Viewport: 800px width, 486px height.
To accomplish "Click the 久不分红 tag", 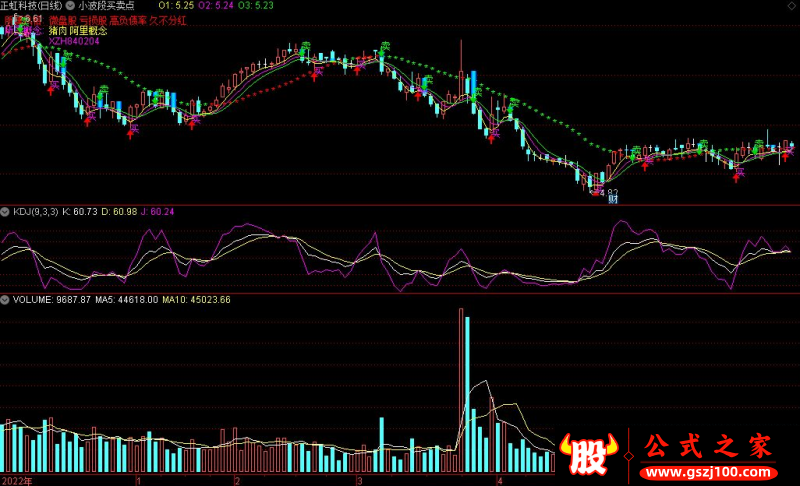I will tap(168, 21).
